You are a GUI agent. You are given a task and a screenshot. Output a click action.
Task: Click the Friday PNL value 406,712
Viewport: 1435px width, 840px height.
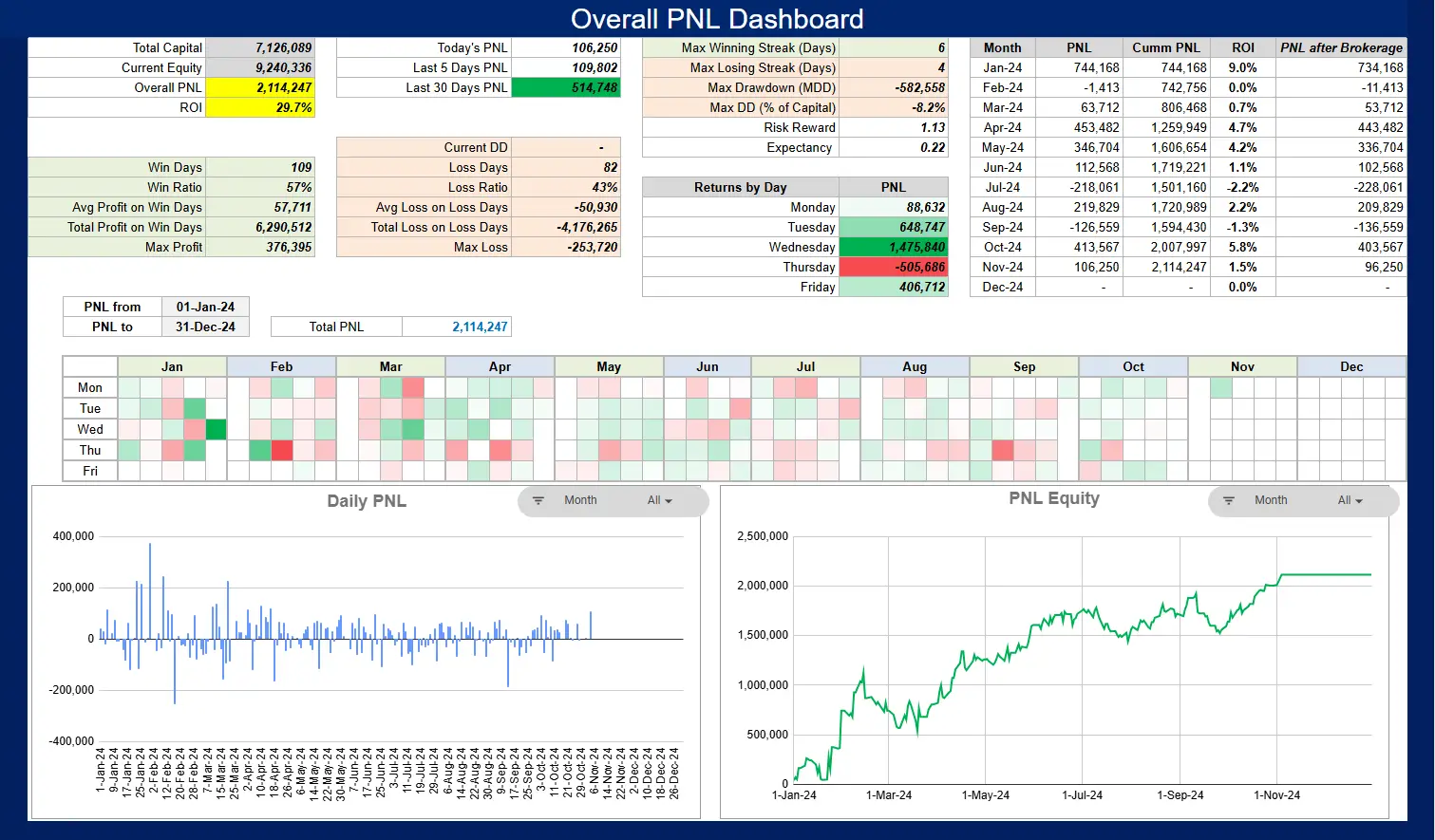[x=893, y=287]
